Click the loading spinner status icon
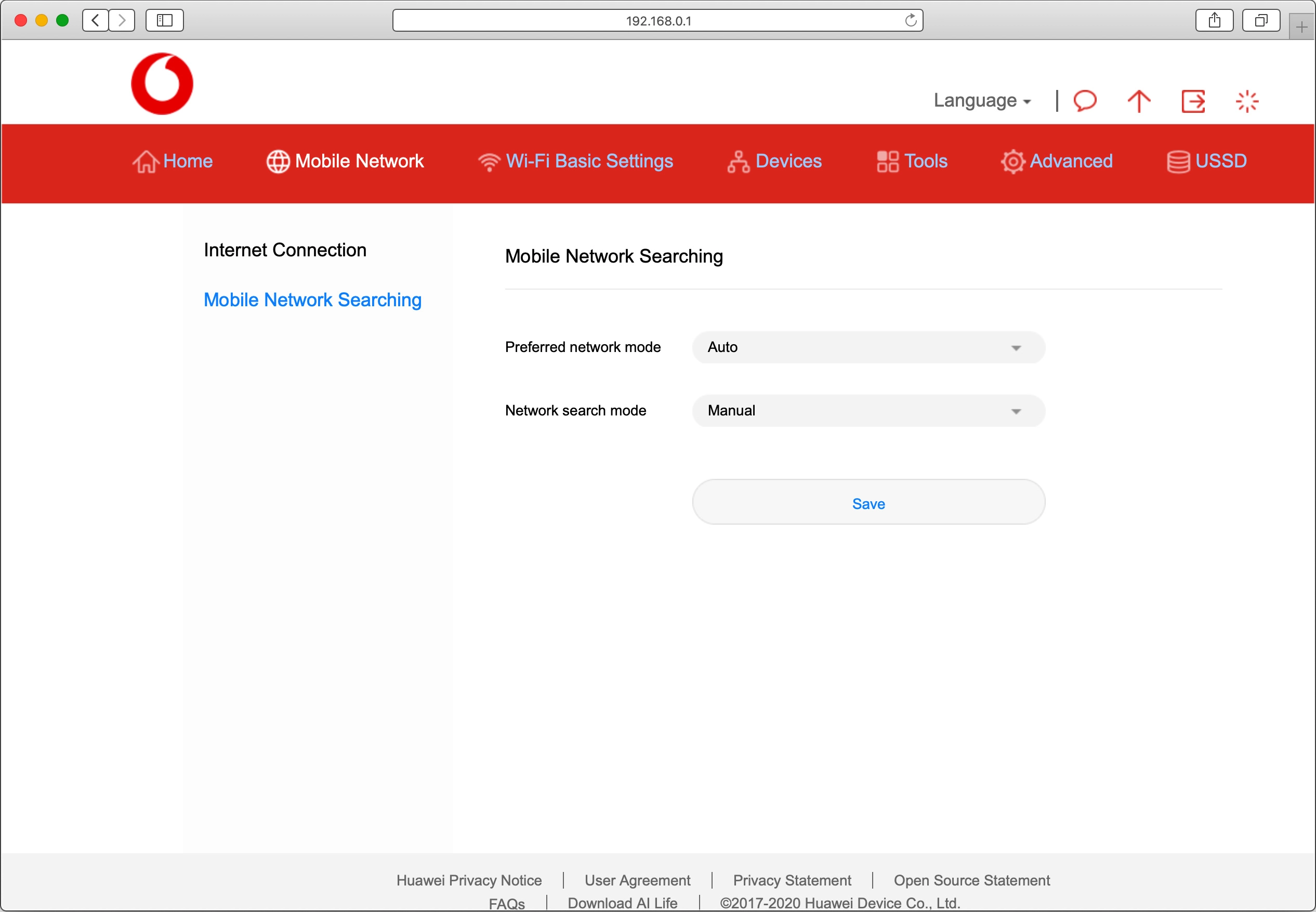The height and width of the screenshot is (912, 1316). (1246, 101)
